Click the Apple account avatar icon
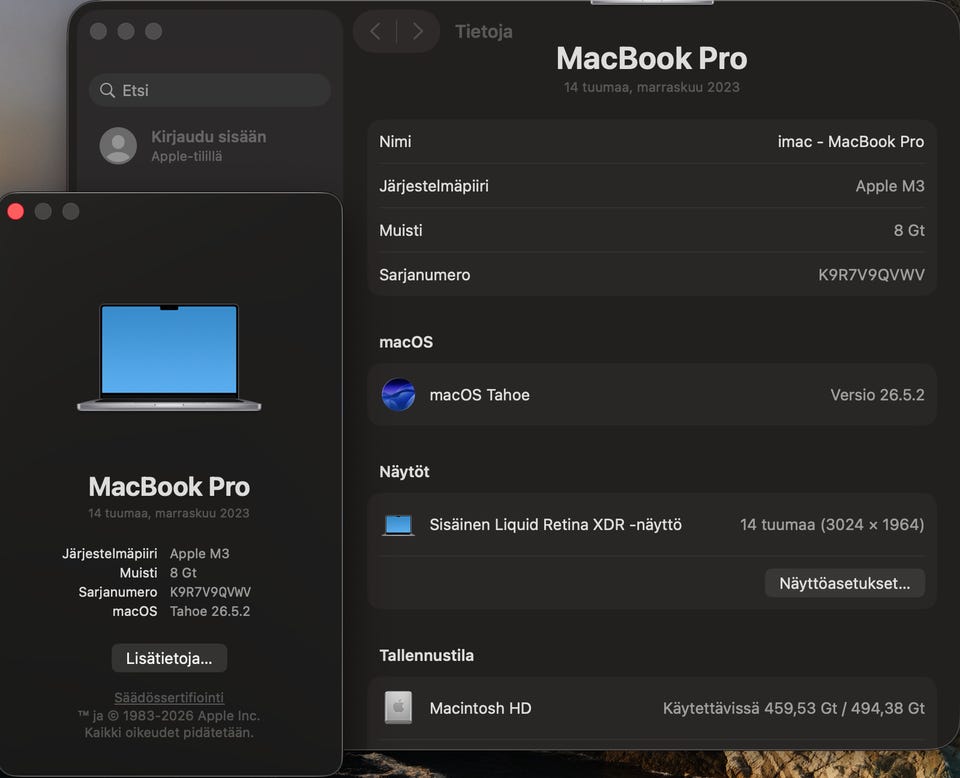The width and height of the screenshot is (960, 778). 118,146
